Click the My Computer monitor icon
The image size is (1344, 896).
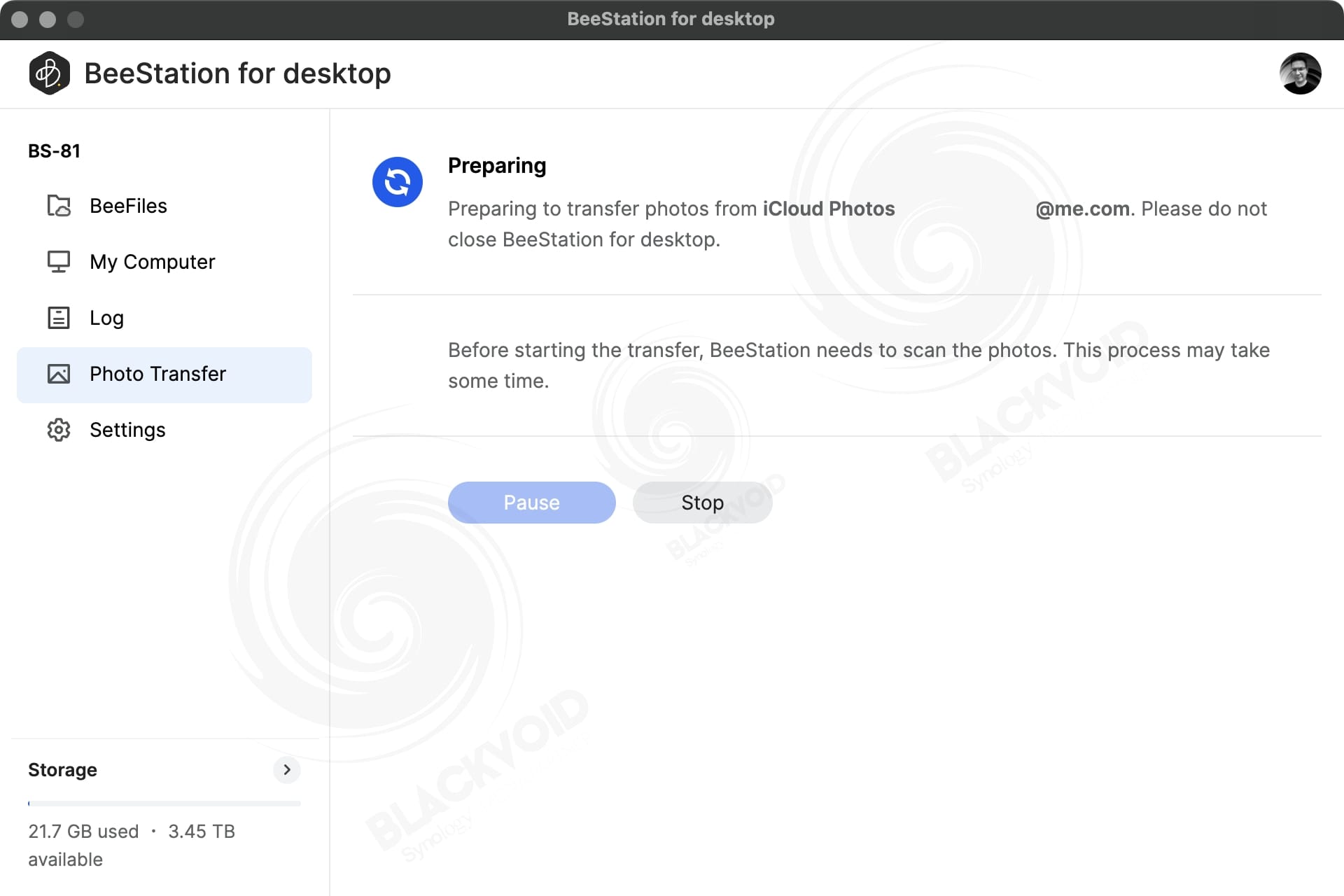click(x=59, y=262)
